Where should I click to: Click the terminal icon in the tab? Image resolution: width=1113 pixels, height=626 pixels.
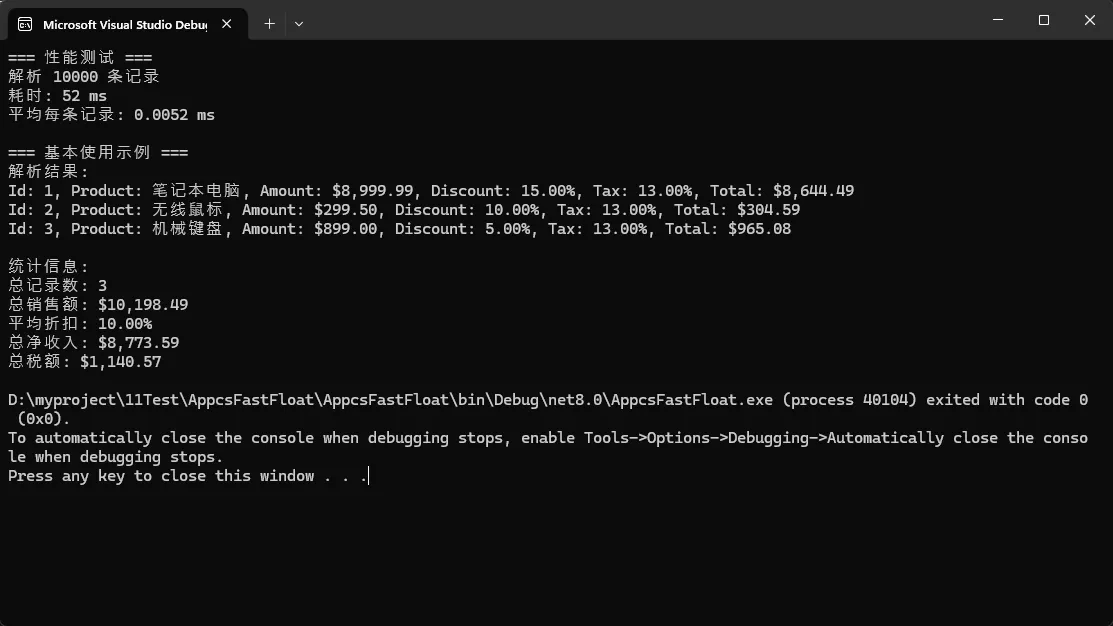(24, 24)
